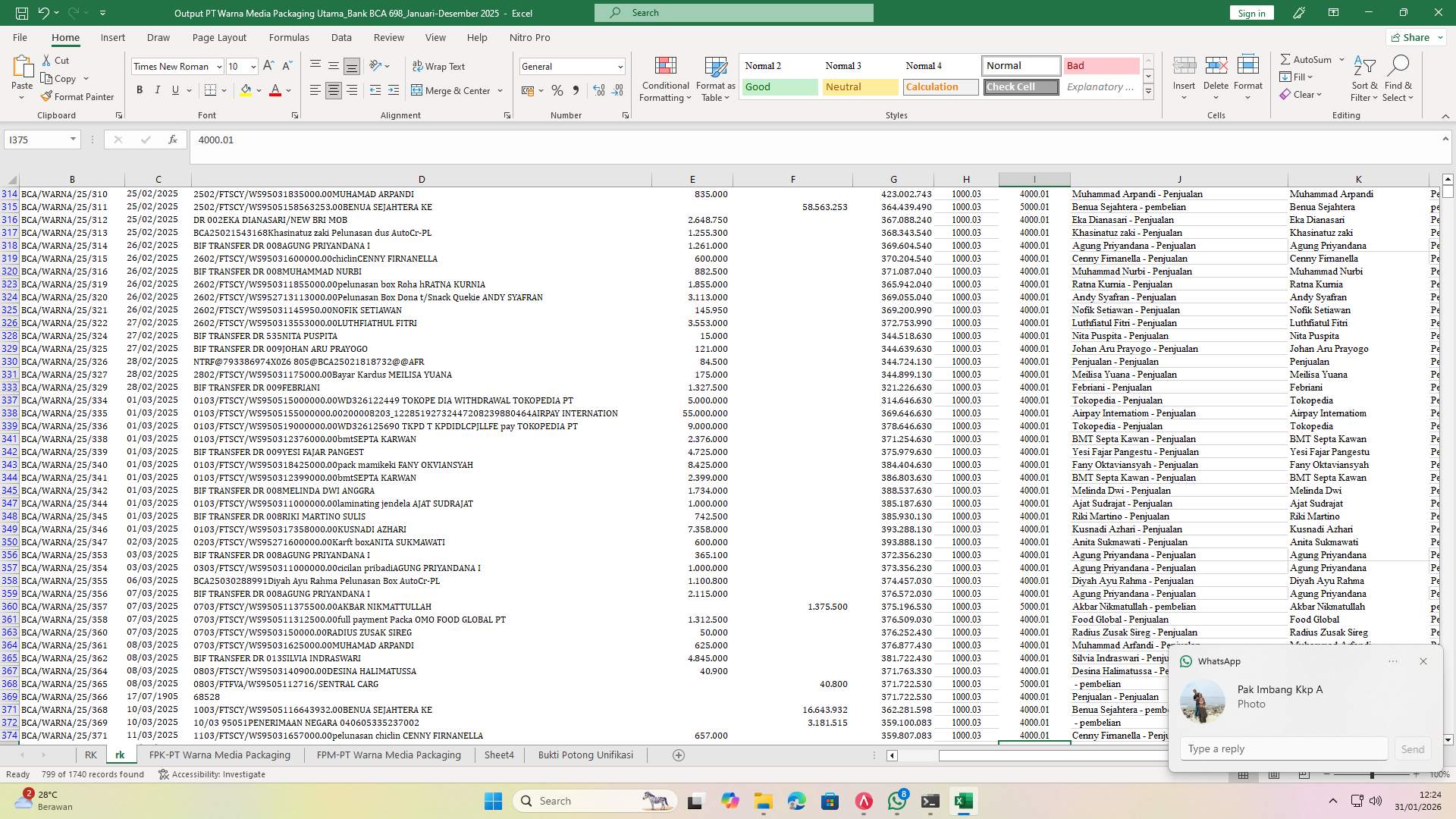
Task: Click the Comma Style icon
Action: [x=576, y=90]
